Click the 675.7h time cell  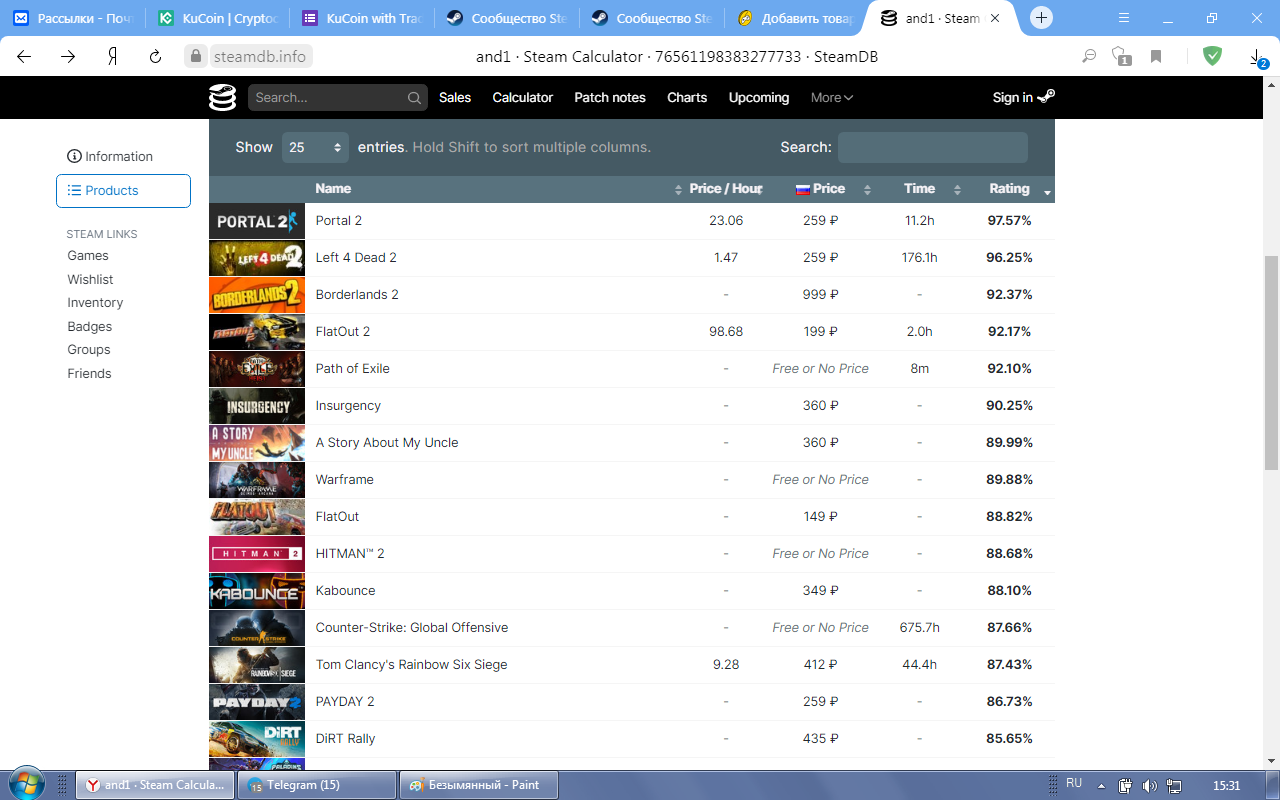click(919, 628)
